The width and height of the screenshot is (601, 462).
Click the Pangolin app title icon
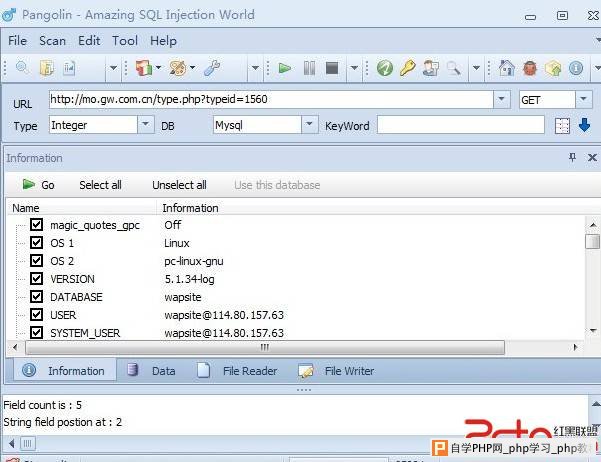tap(9, 15)
